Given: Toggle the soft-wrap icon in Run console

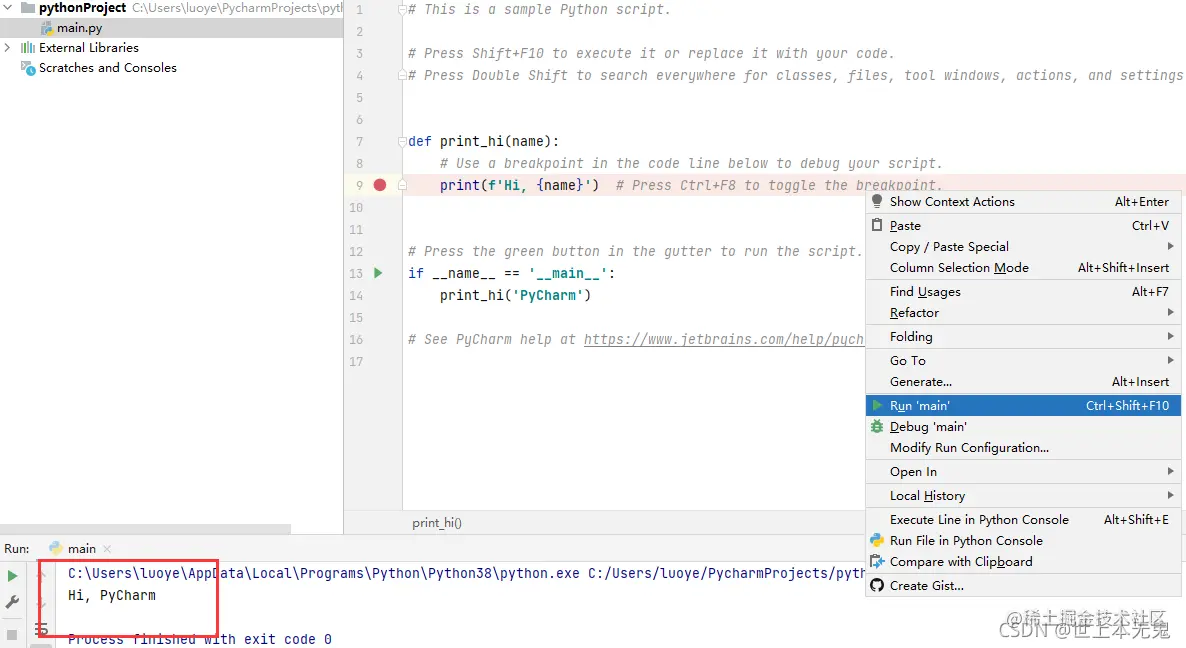Looking at the screenshot, I should pyautogui.click(x=42, y=629).
